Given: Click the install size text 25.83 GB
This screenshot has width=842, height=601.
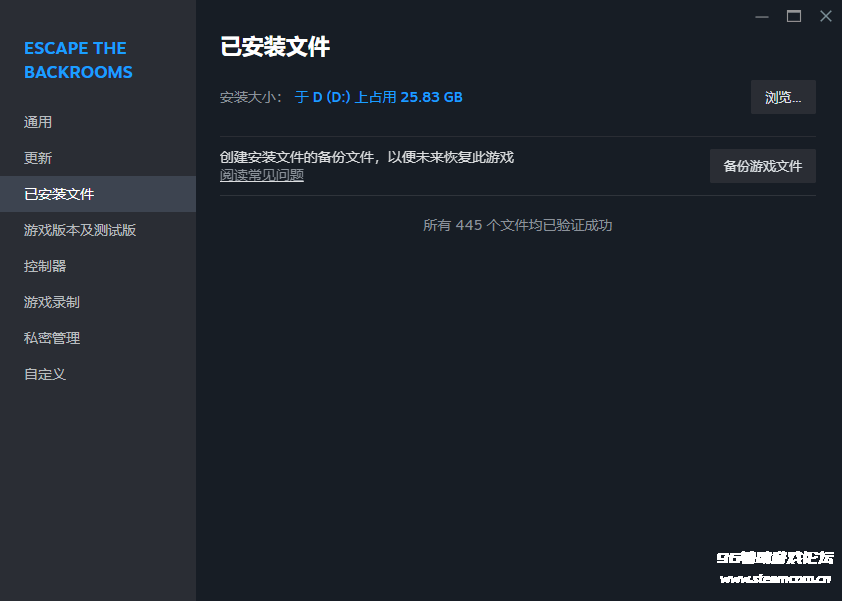Looking at the screenshot, I should 431,97.
